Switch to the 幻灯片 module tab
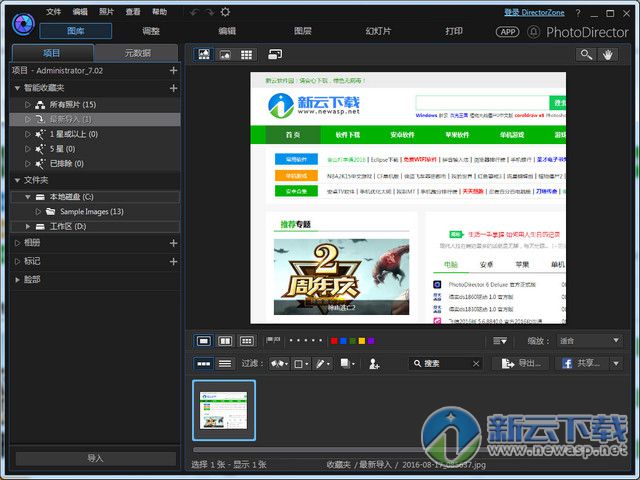The width and height of the screenshot is (640, 480). tap(378, 31)
